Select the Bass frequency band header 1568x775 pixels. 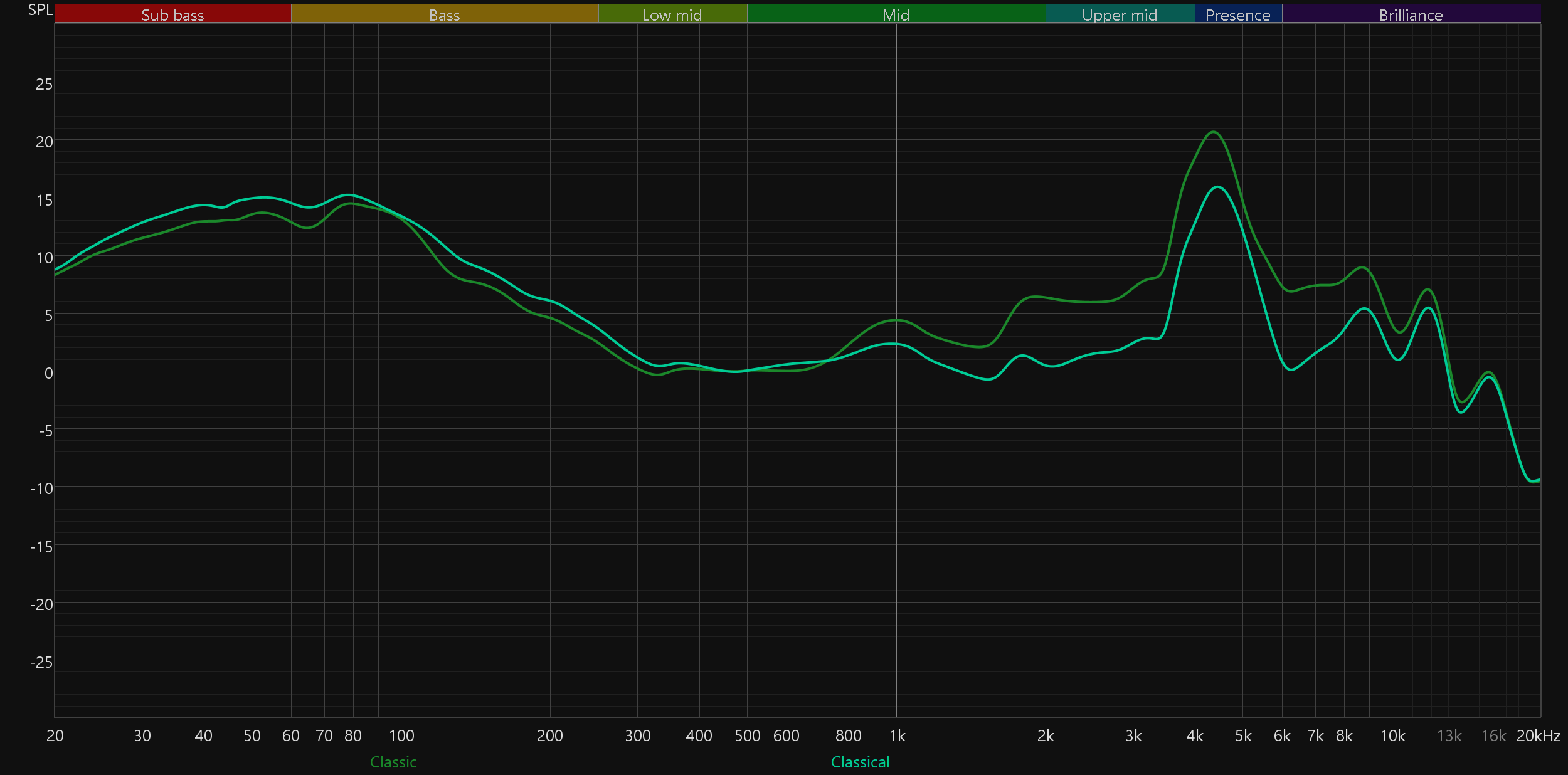[x=444, y=14]
